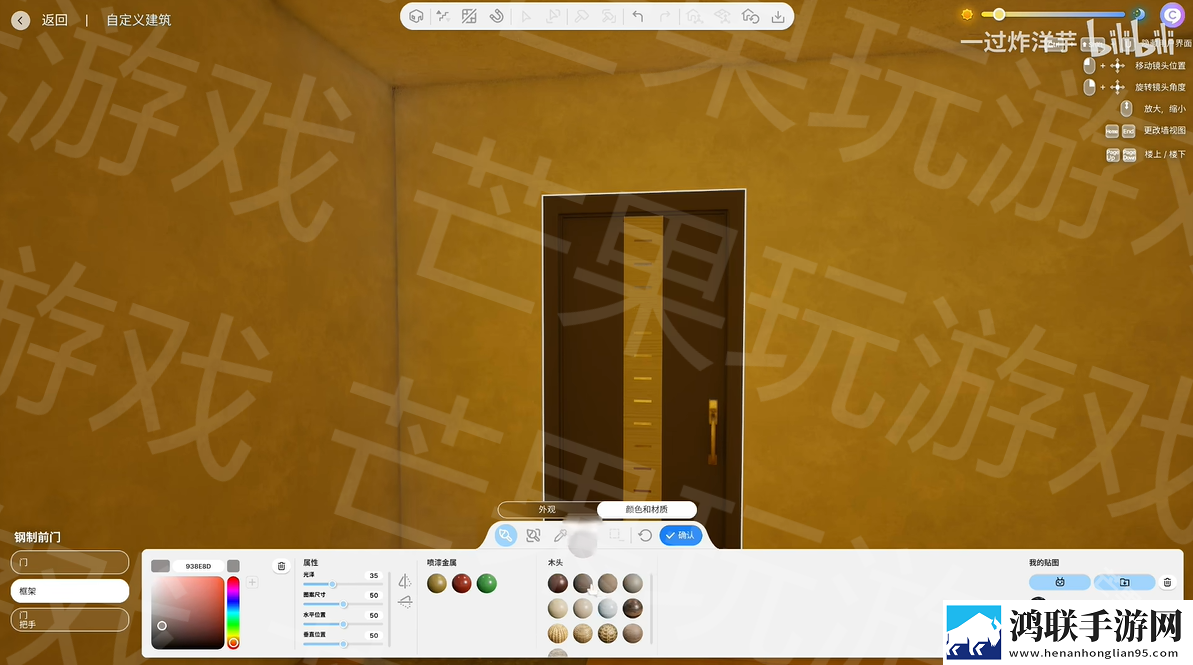Screen dimensions: 1193x665
Task: Select the cream white wood sphere
Action: click(x=558, y=609)
